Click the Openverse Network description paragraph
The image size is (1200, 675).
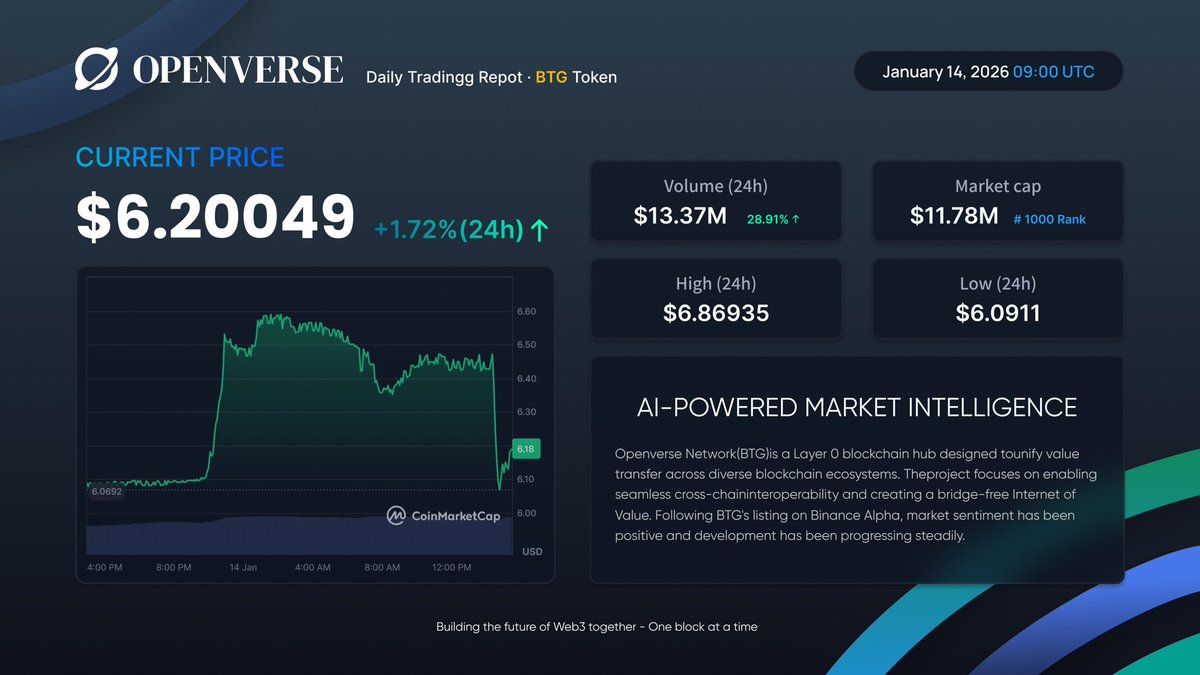click(857, 495)
